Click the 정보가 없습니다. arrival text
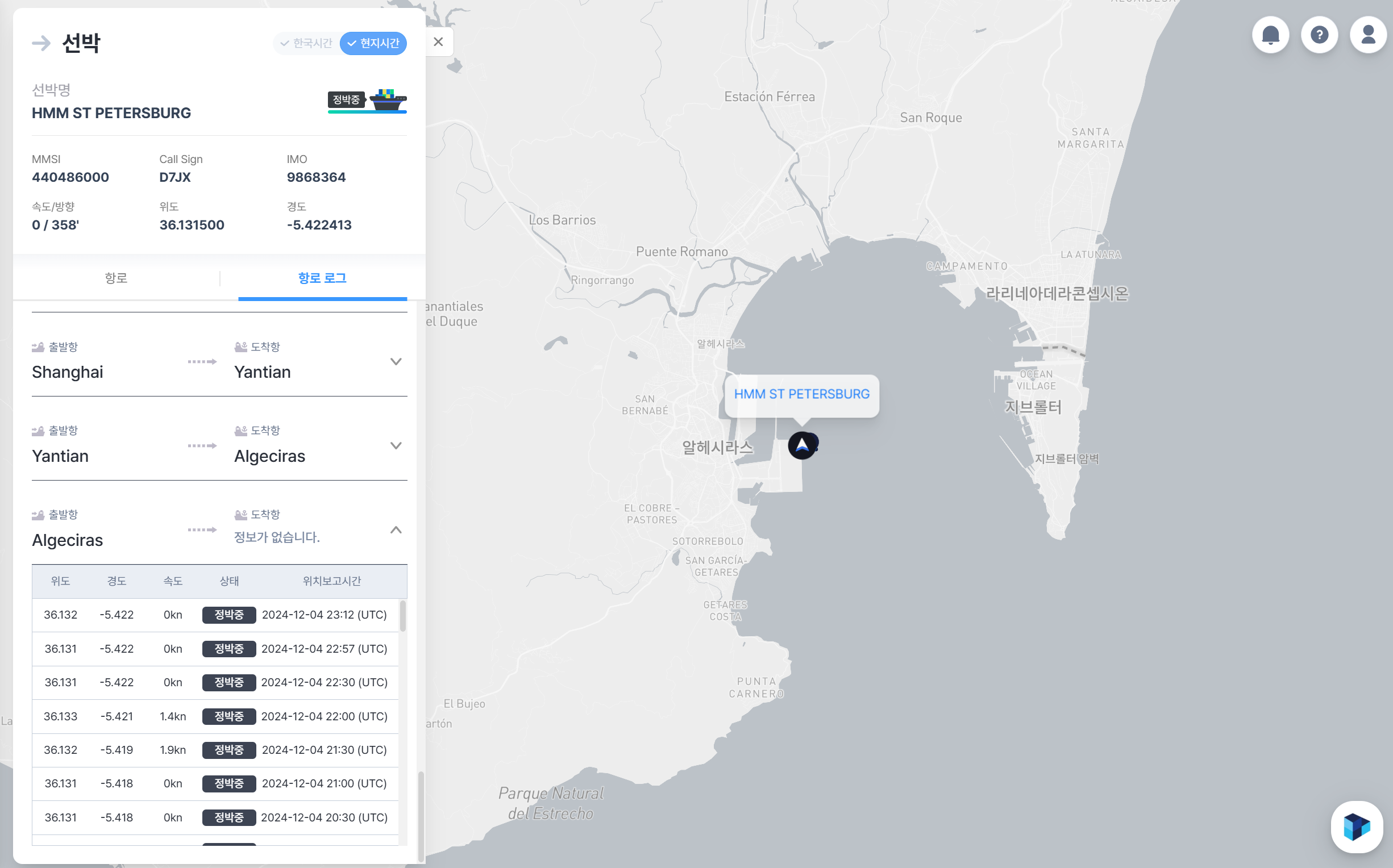Image resolution: width=1393 pixels, height=868 pixels. pyautogui.click(x=277, y=537)
